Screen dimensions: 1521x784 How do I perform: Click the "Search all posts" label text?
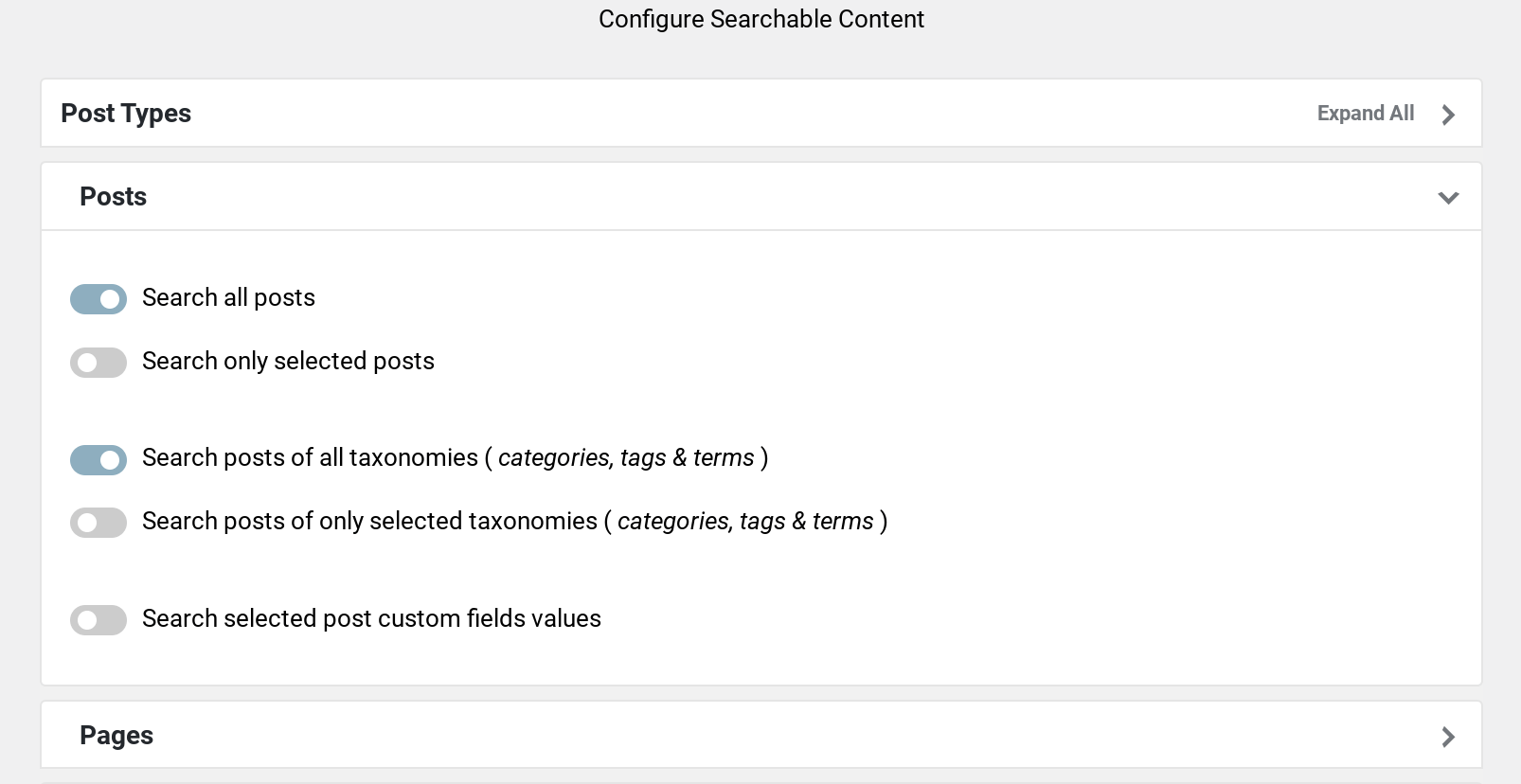tap(228, 298)
